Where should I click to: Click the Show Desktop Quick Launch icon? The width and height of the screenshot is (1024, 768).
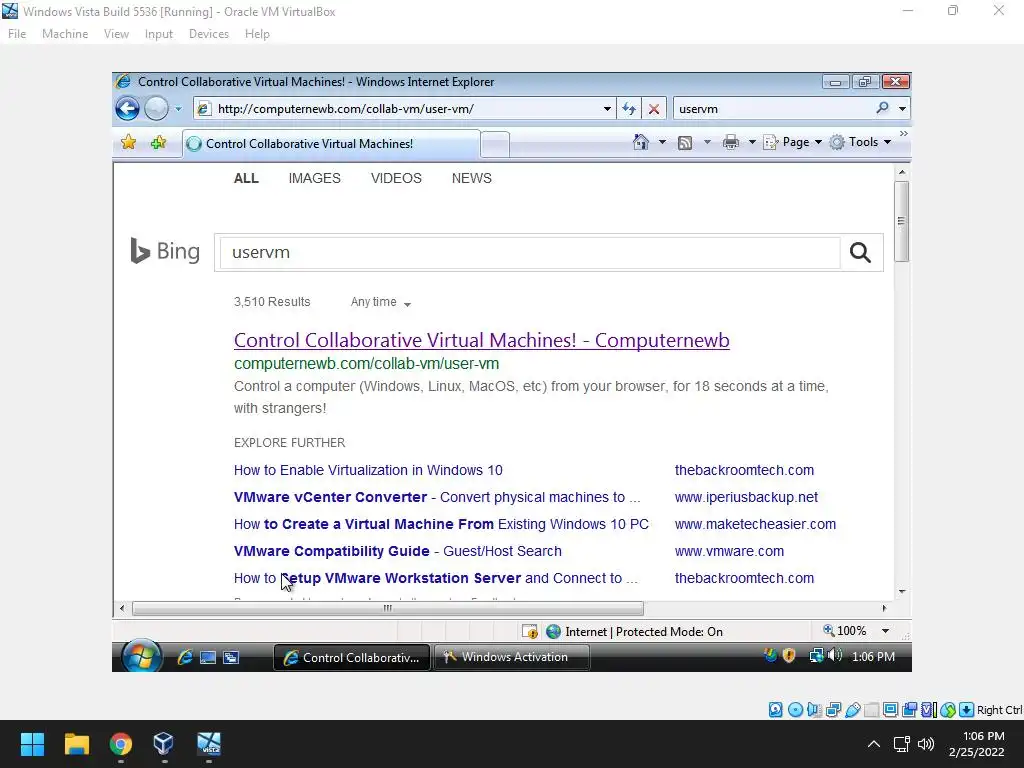coord(208,658)
